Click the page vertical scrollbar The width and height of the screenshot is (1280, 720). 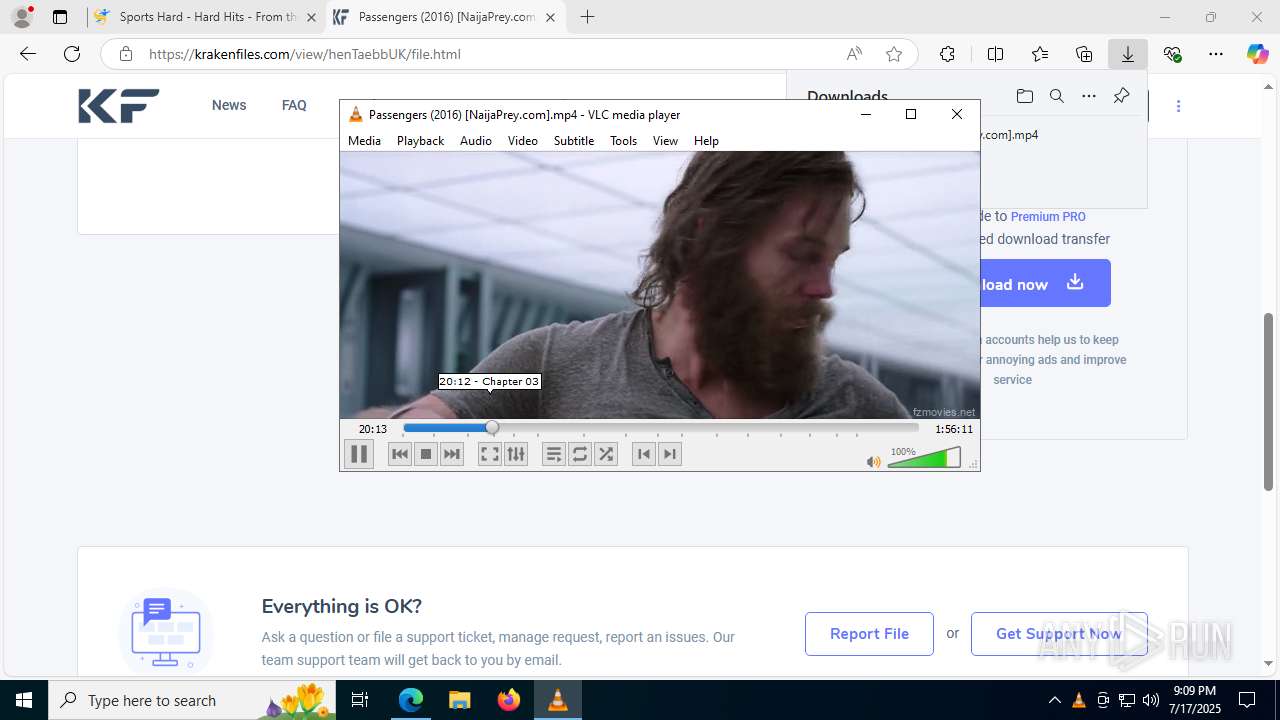(1269, 402)
